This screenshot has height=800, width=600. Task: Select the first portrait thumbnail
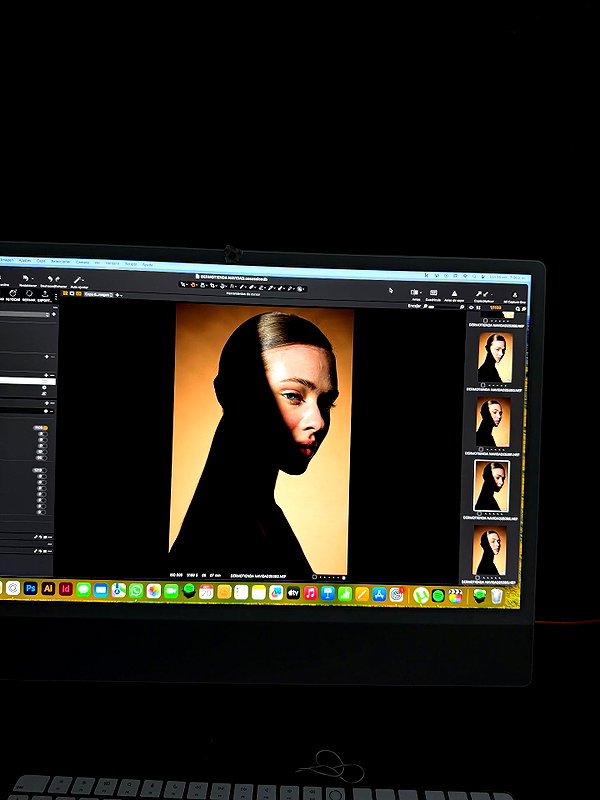click(x=495, y=357)
